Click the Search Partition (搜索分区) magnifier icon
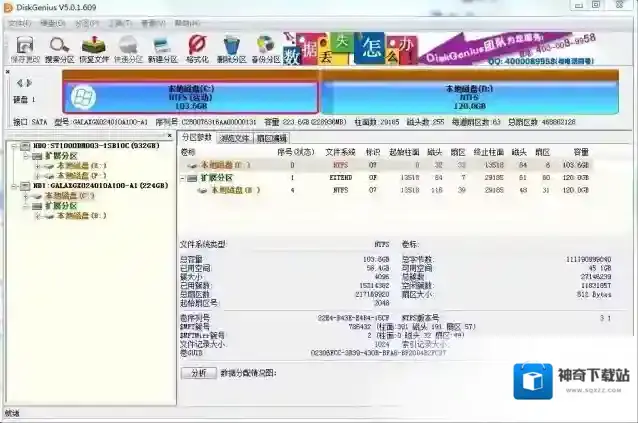Viewport: 638px width, 423px height. pos(59,48)
